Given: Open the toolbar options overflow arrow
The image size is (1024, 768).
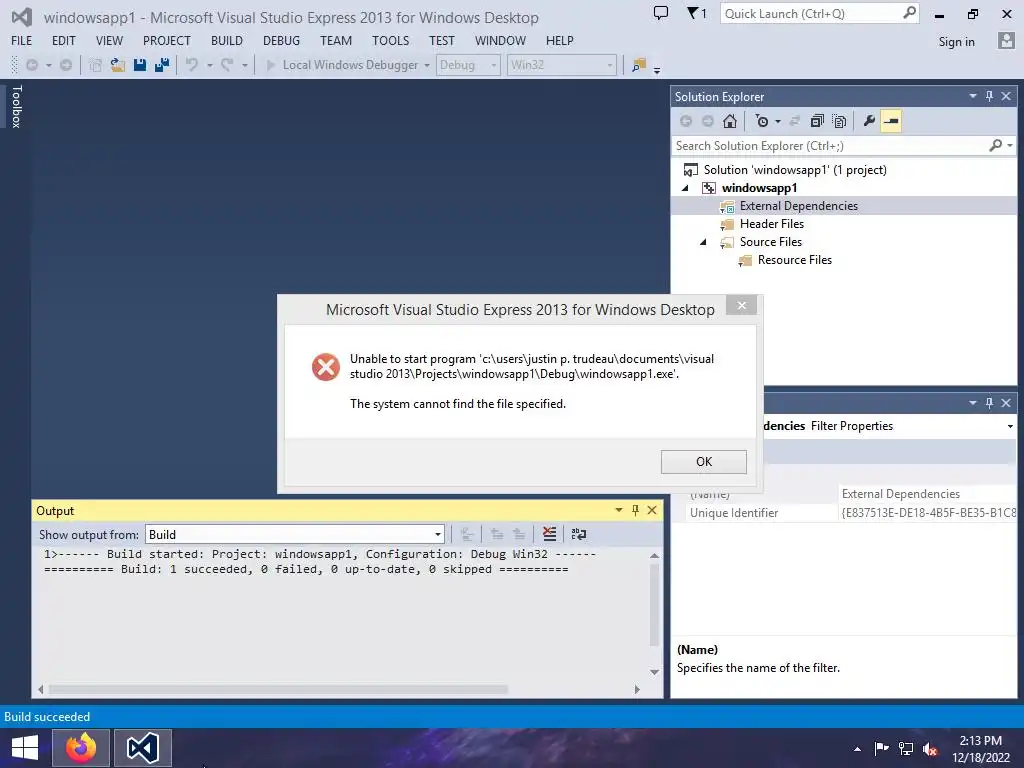Looking at the screenshot, I should (x=657, y=69).
